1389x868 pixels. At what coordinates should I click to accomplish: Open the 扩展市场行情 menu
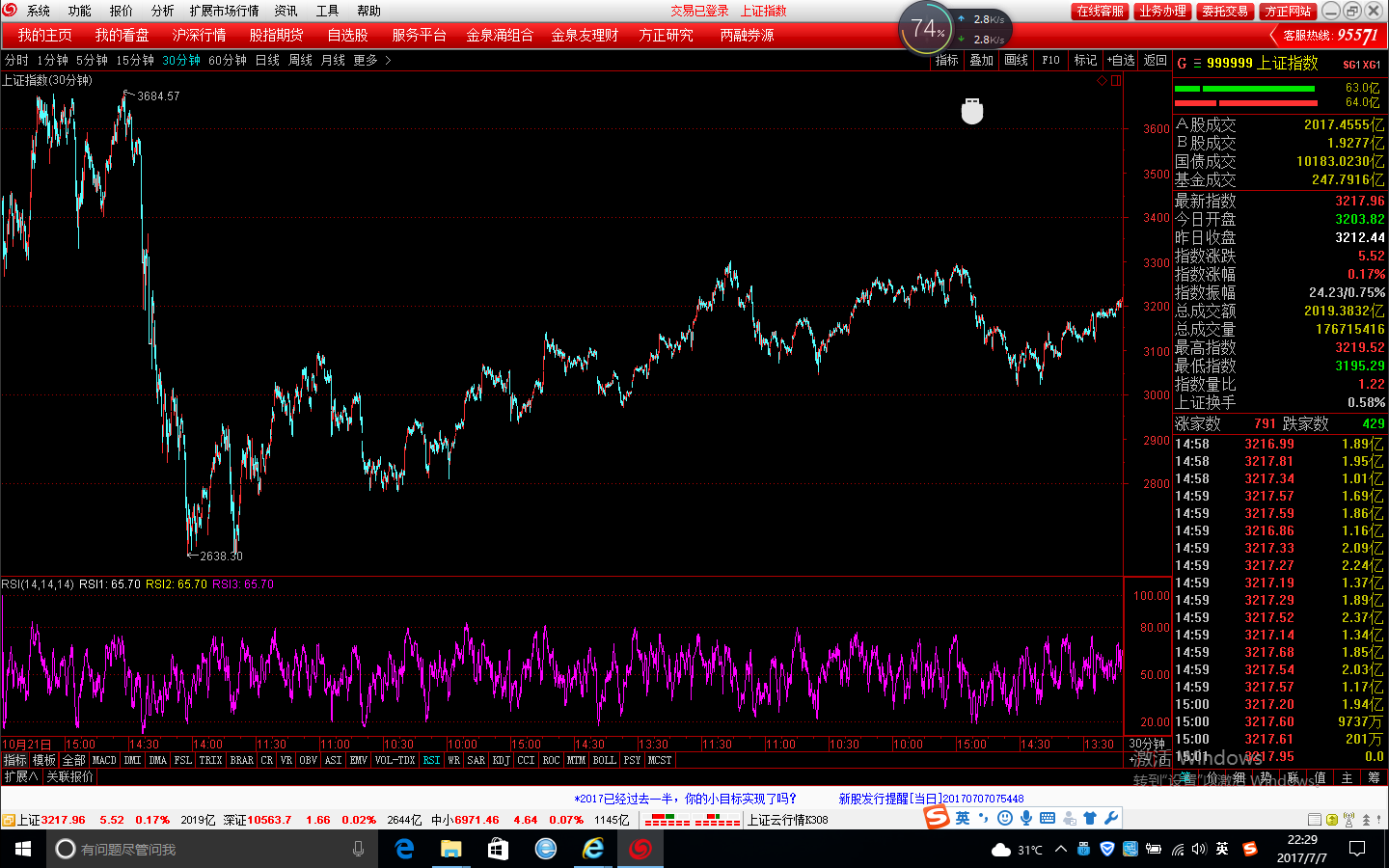pos(224,11)
